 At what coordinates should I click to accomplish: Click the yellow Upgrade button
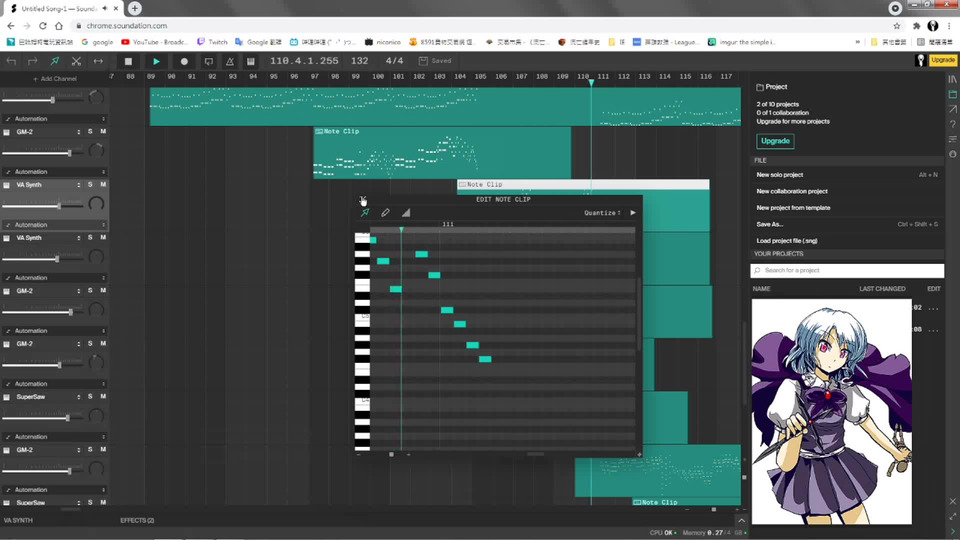pyautogui.click(x=942, y=60)
